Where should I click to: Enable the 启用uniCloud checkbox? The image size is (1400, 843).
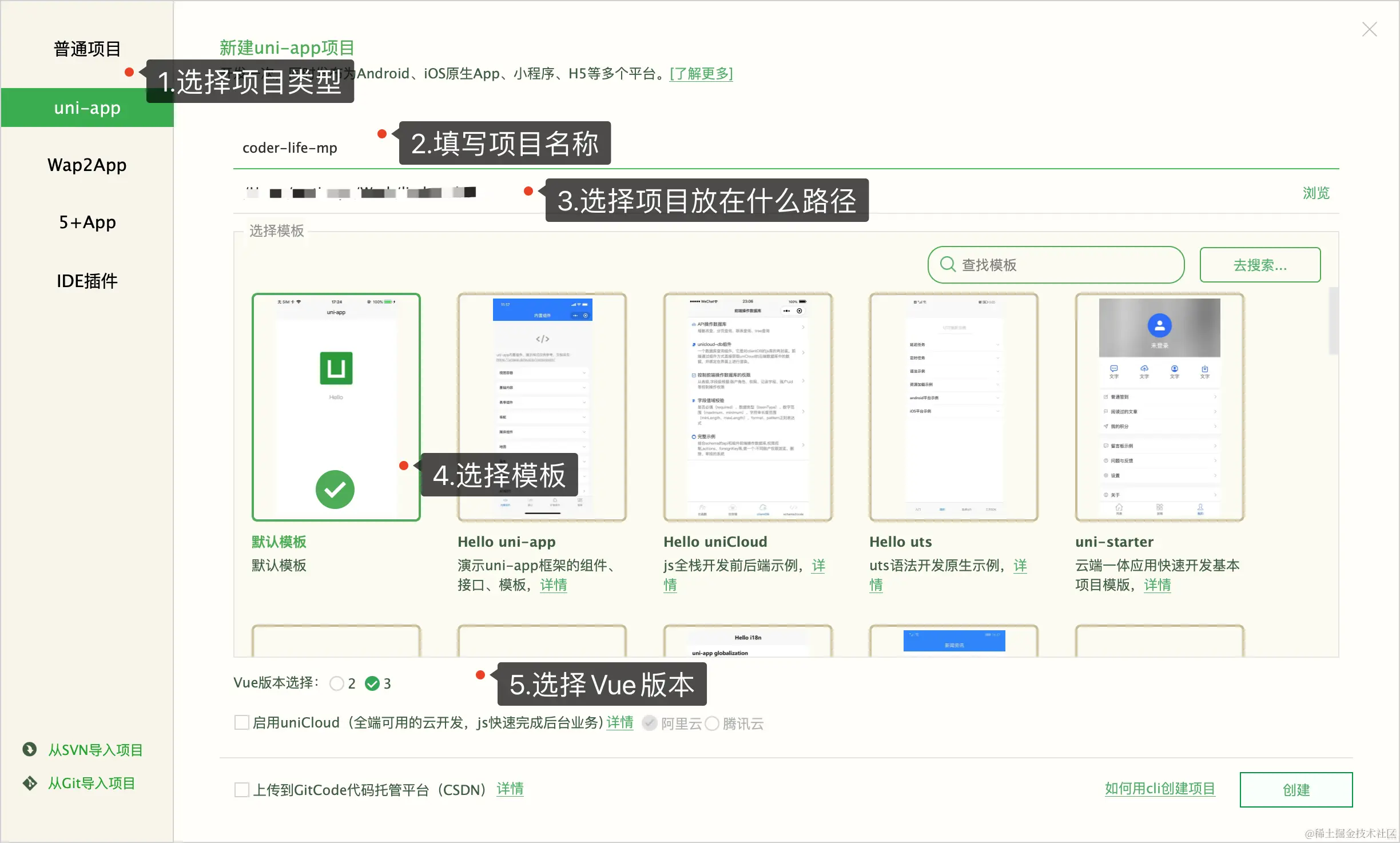tap(242, 723)
